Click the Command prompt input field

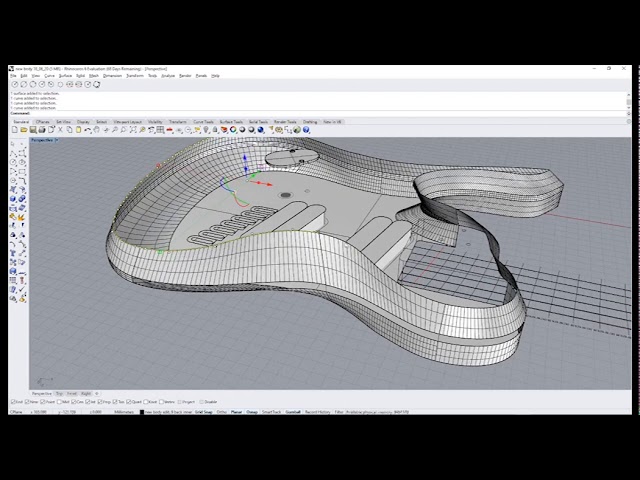pos(318,113)
